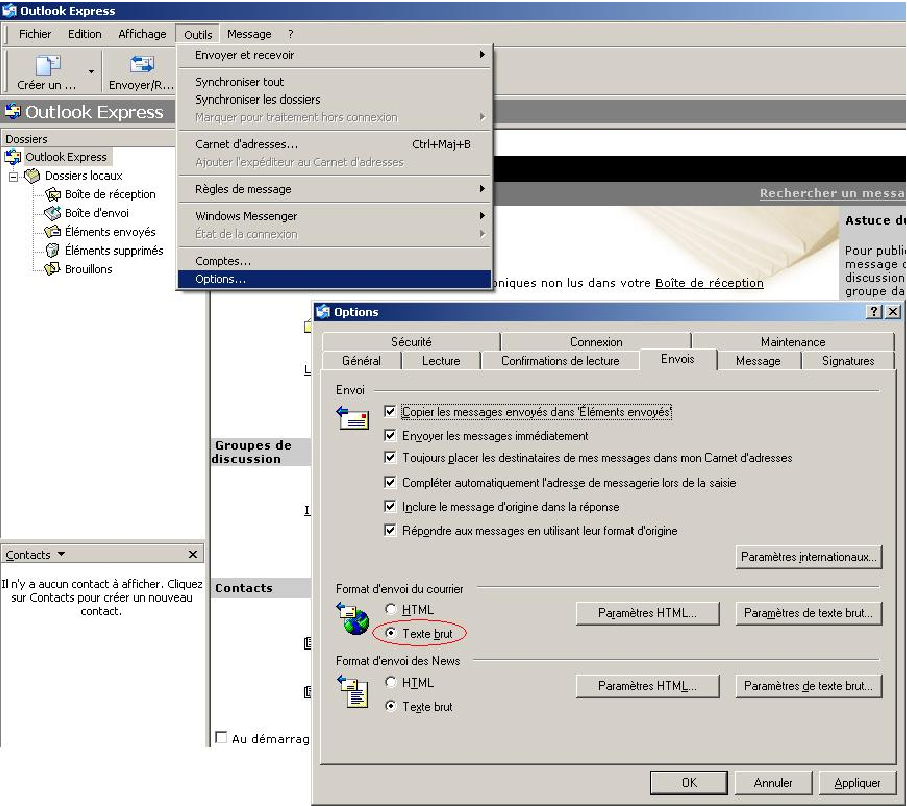Click Paramètres de texte brut... for mail
This screenshot has height=806, width=907.
click(x=809, y=613)
